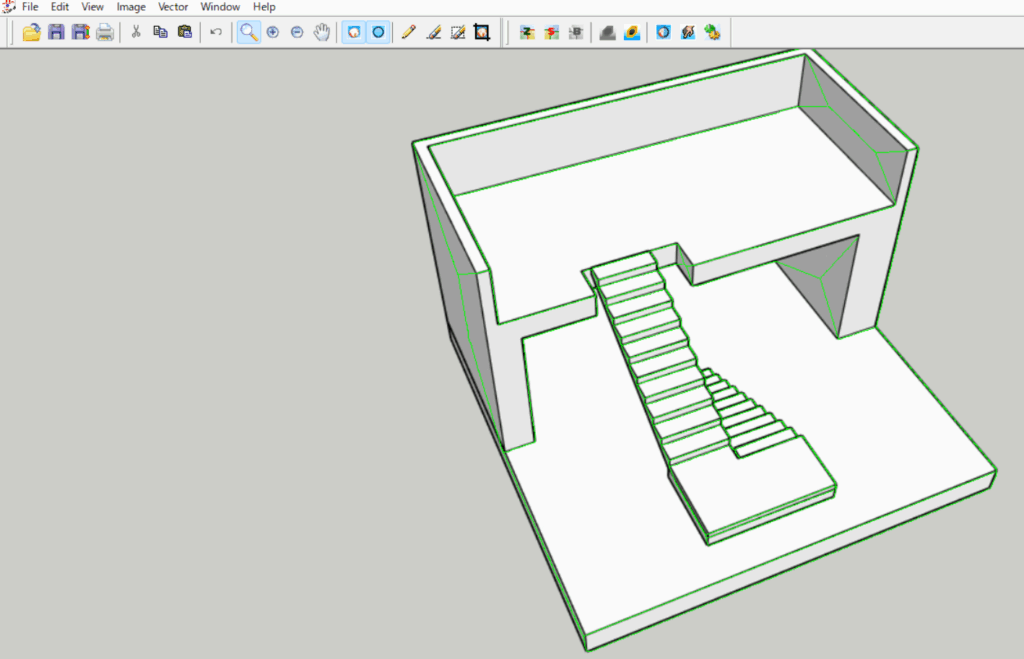The image size is (1024, 659).
Task: Click the Save floppy disk icon
Action: pos(56,32)
